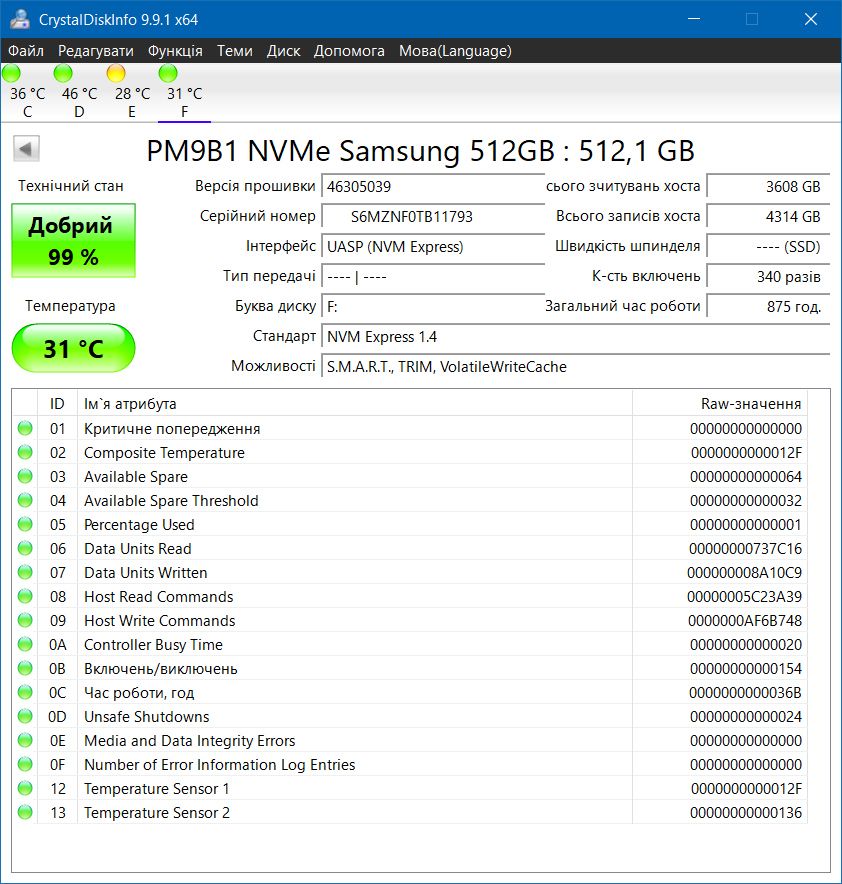842x884 pixels.
Task: Click the drive letter field F:
Action: [433, 307]
